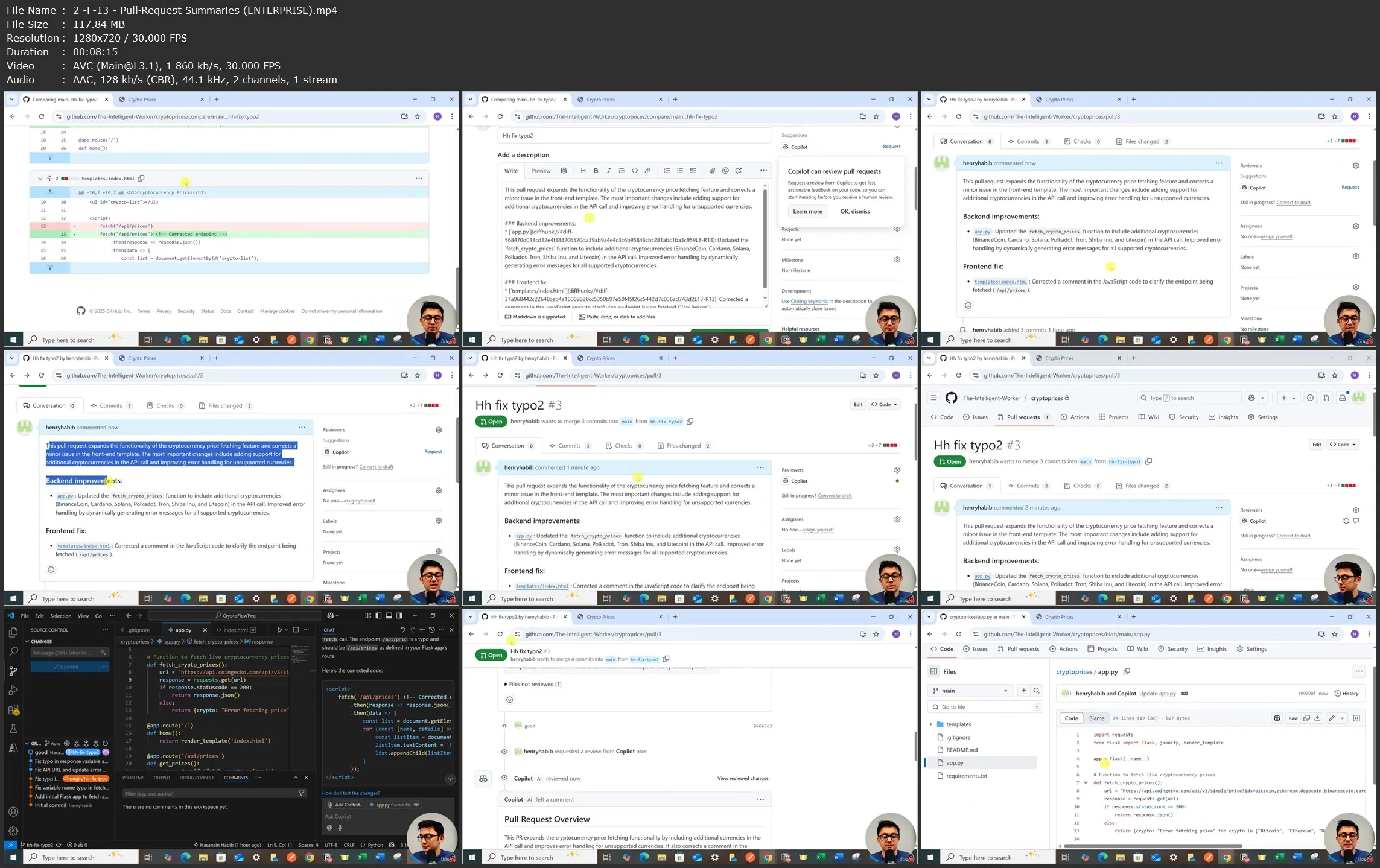
Task: Click Copilot icon in PR description editor toolbar
Action: coord(564,171)
